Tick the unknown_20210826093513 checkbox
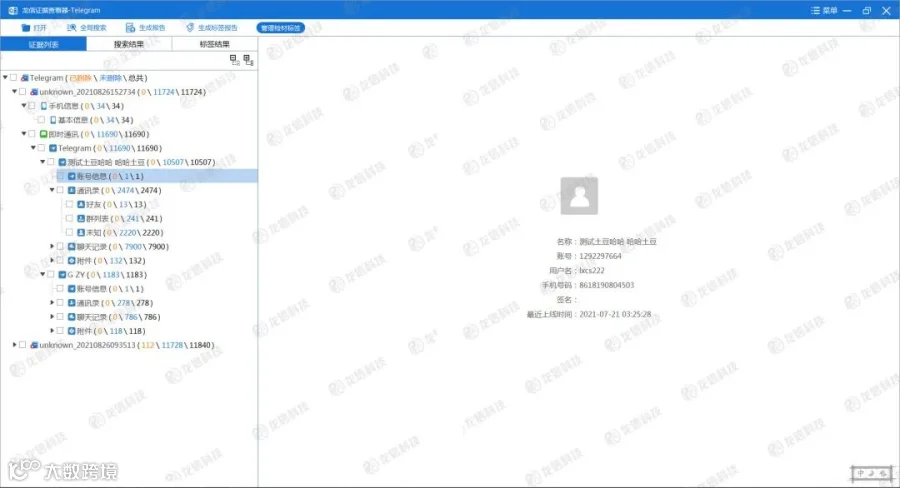 click(x=22, y=344)
